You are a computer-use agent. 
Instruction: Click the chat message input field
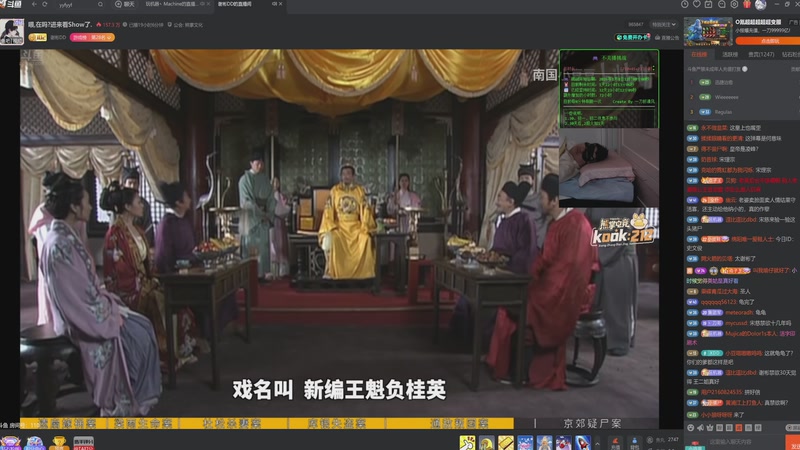(x=746, y=442)
